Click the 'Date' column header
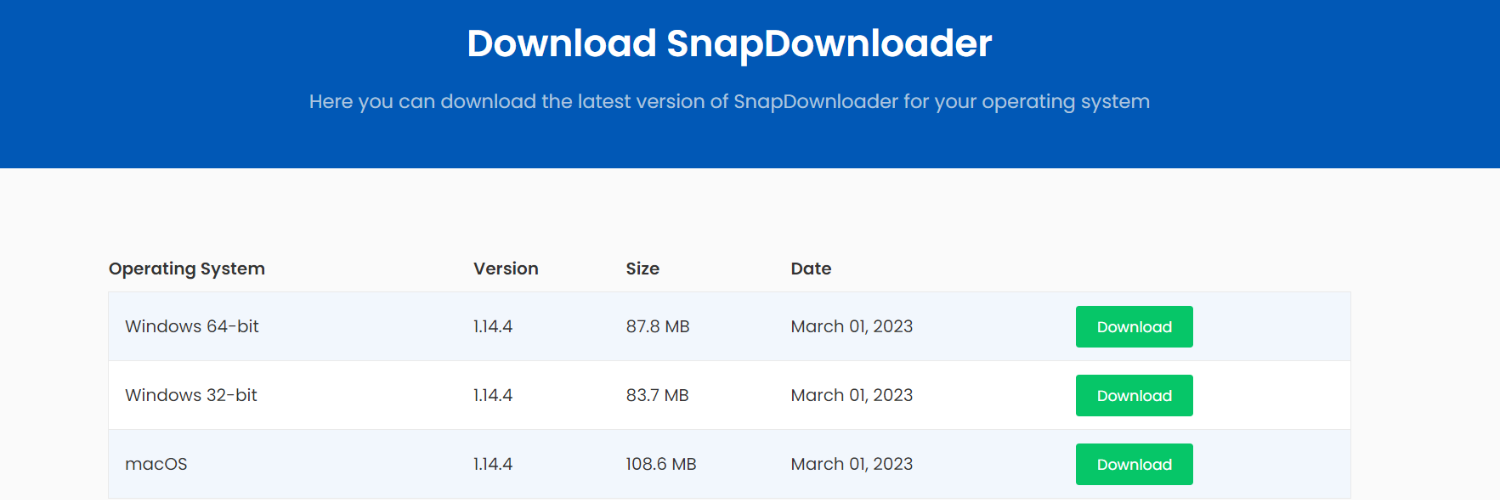The image size is (1500, 500). point(811,269)
